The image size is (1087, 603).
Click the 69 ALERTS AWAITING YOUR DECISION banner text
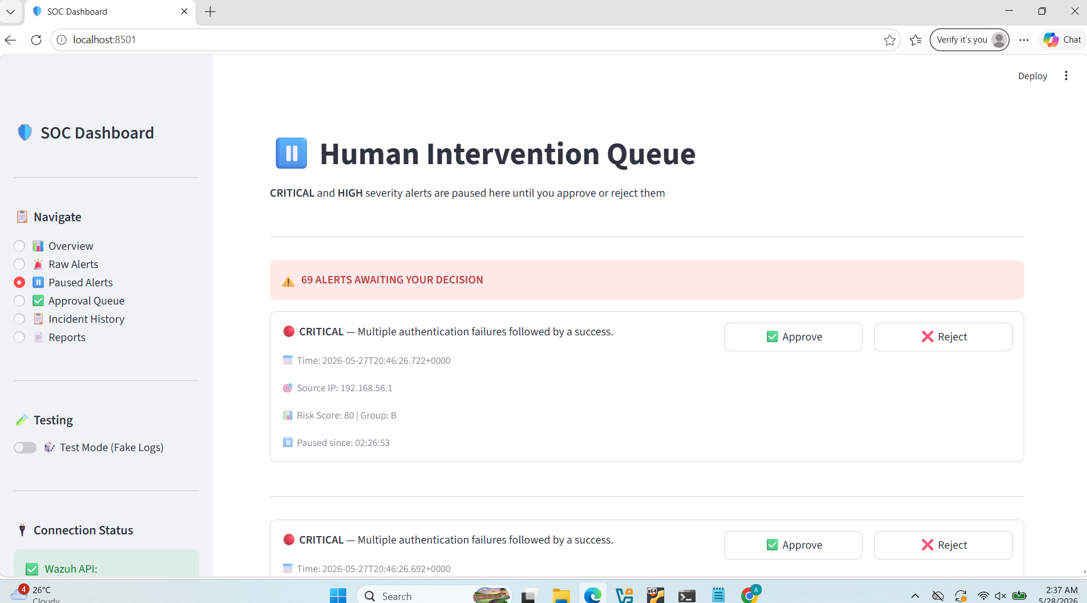pyautogui.click(x=392, y=280)
